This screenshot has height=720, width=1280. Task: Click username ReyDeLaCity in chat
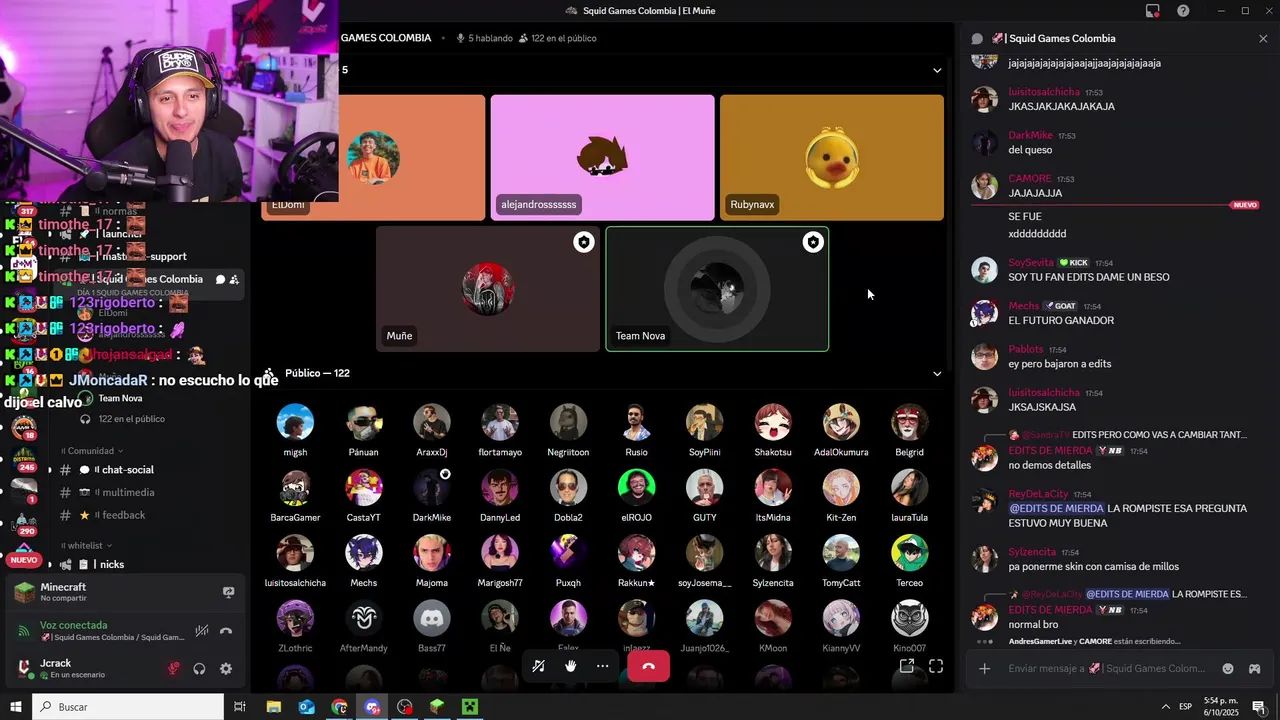click(1038, 494)
